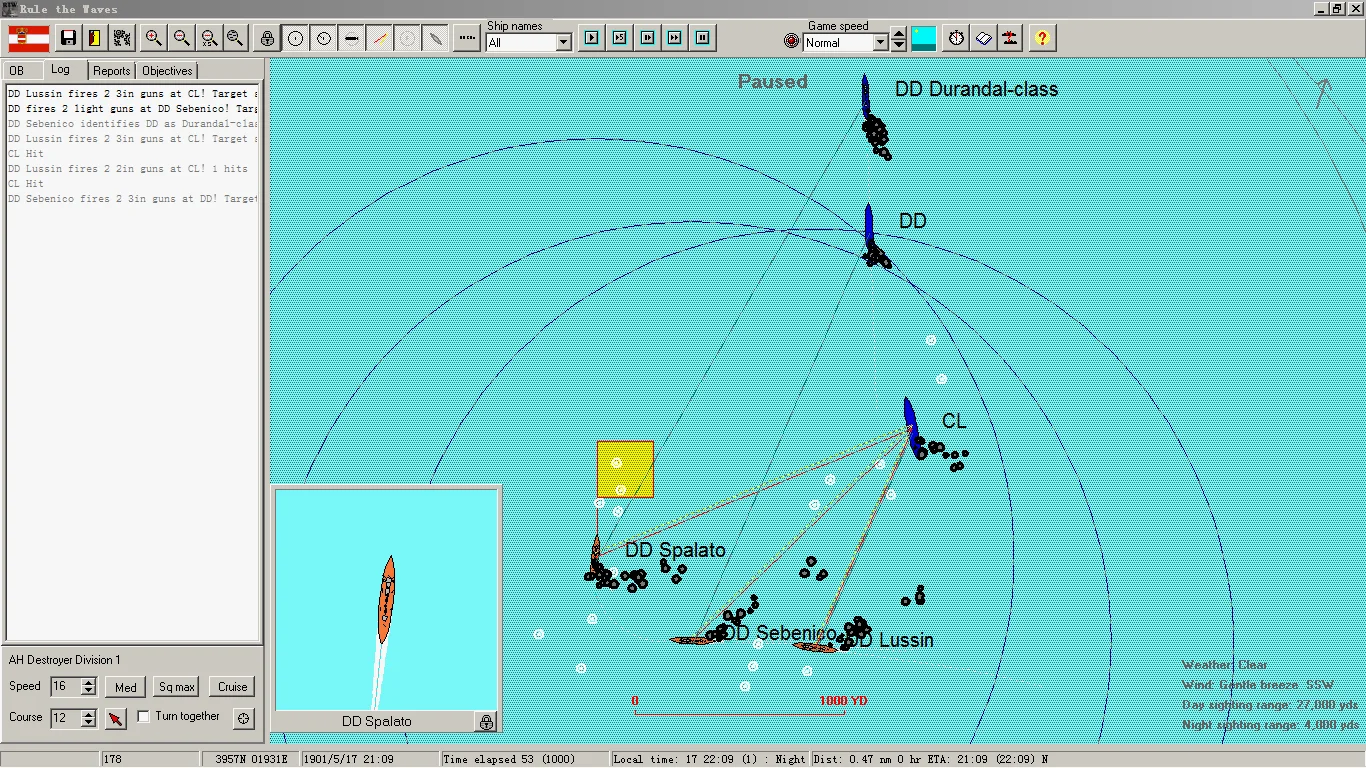Click 'Night sighting range: 4,000 yds' text
Viewport: 1366px width, 768px height.
1270,725
